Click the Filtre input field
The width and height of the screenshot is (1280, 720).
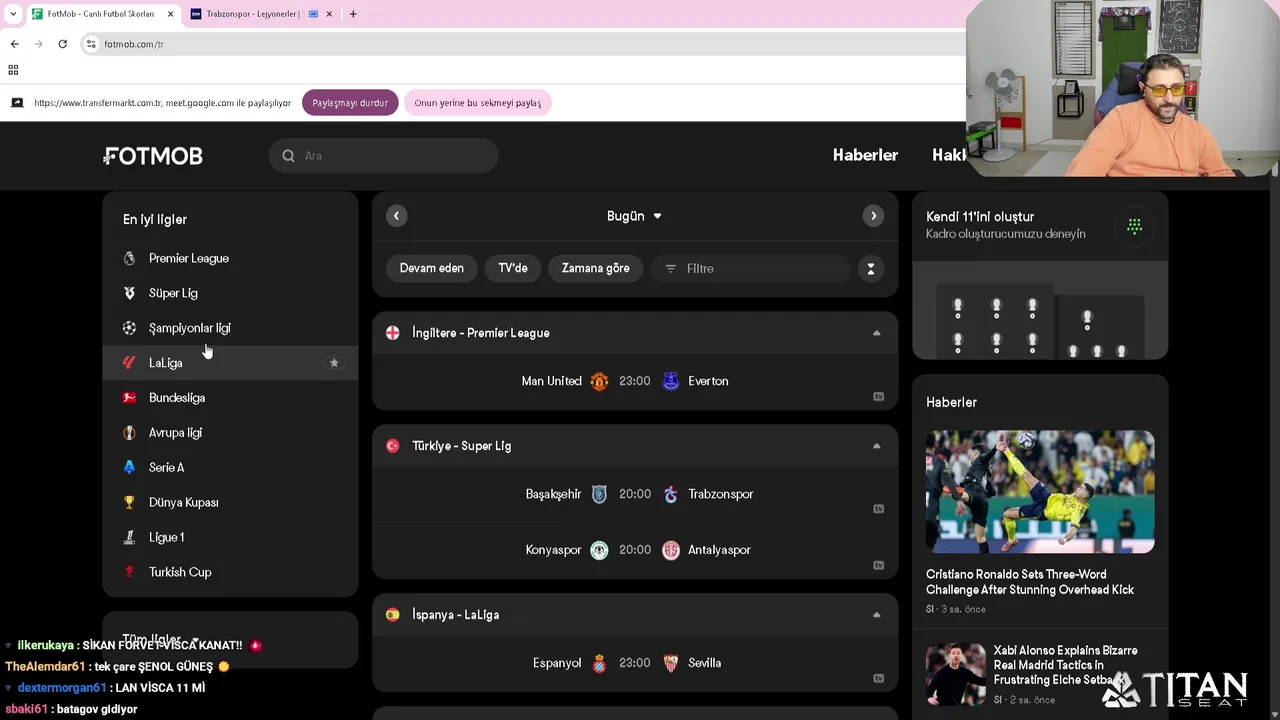[752, 268]
